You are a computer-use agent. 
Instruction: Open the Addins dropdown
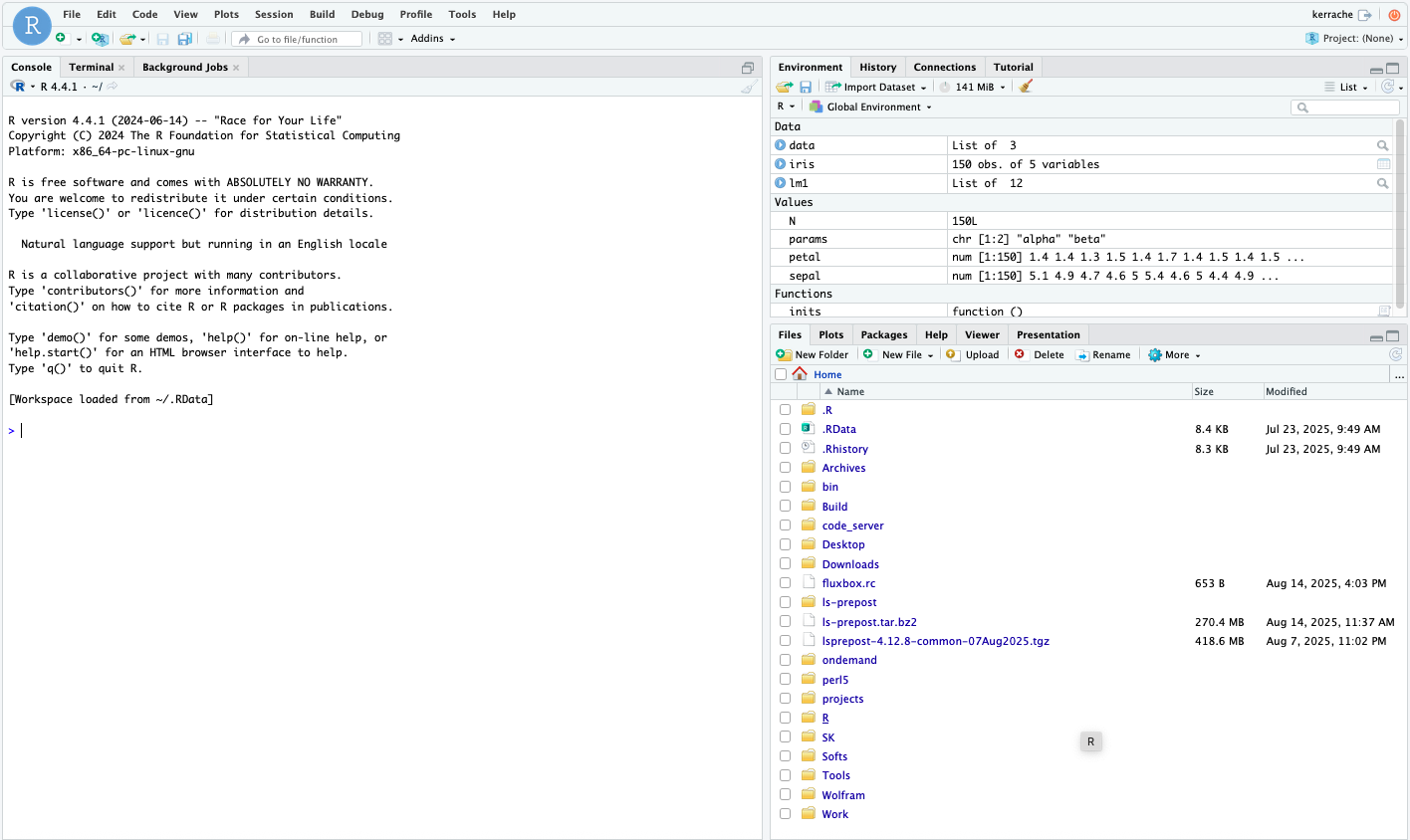tap(433, 39)
